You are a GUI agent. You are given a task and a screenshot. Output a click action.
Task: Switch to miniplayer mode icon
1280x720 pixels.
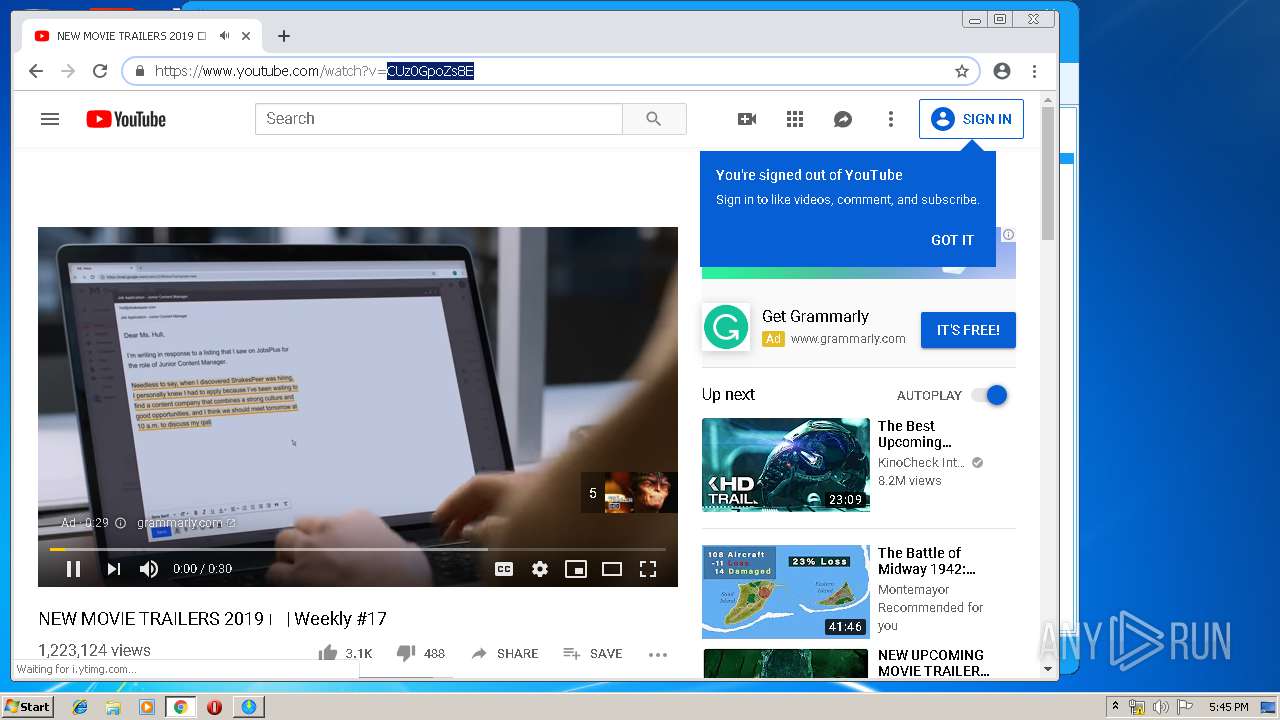click(576, 569)
